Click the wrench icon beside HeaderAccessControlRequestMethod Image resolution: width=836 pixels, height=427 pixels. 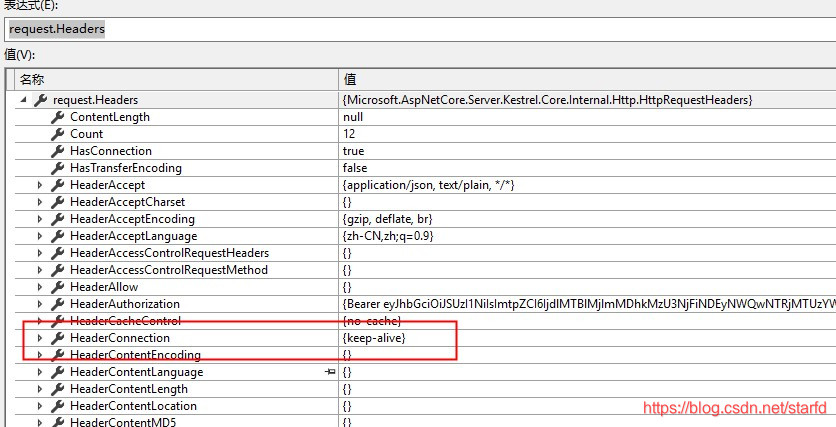click(57, 270)
